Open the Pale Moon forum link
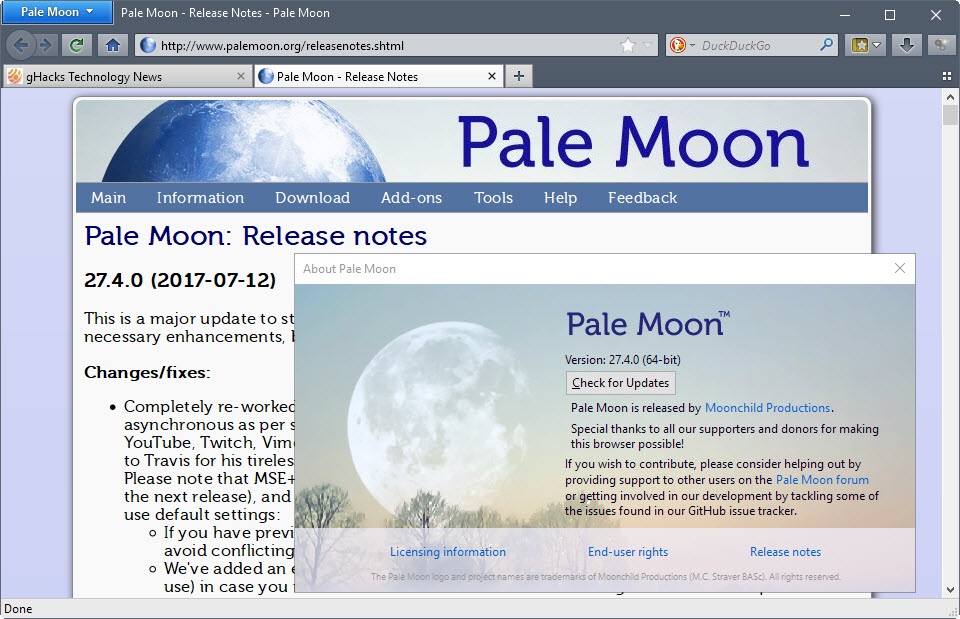Screen dimensions: 960x619 tap(822, 479)
